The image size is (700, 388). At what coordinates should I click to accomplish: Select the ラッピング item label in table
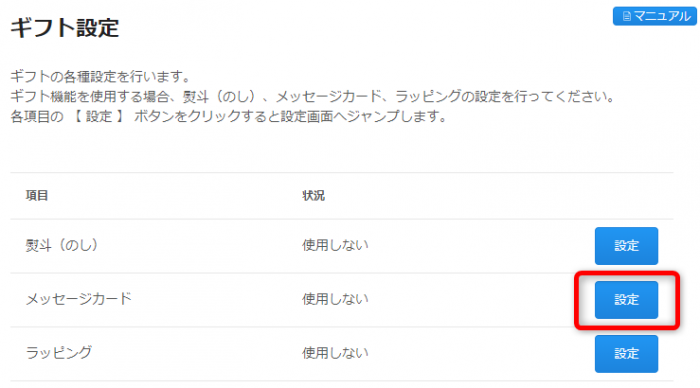pyautogui.click(x=59, y=353)
